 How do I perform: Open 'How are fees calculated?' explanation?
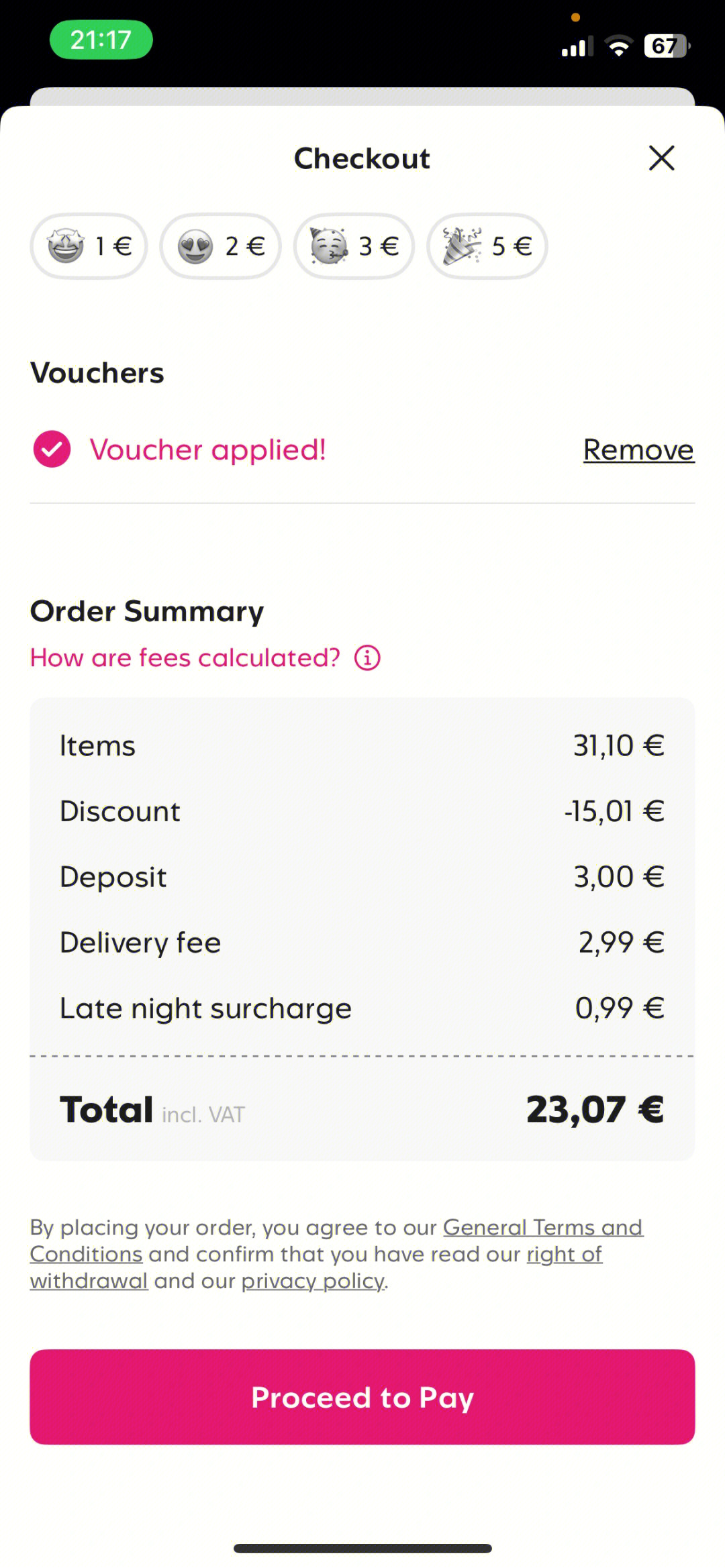click(x=185, y=658)
